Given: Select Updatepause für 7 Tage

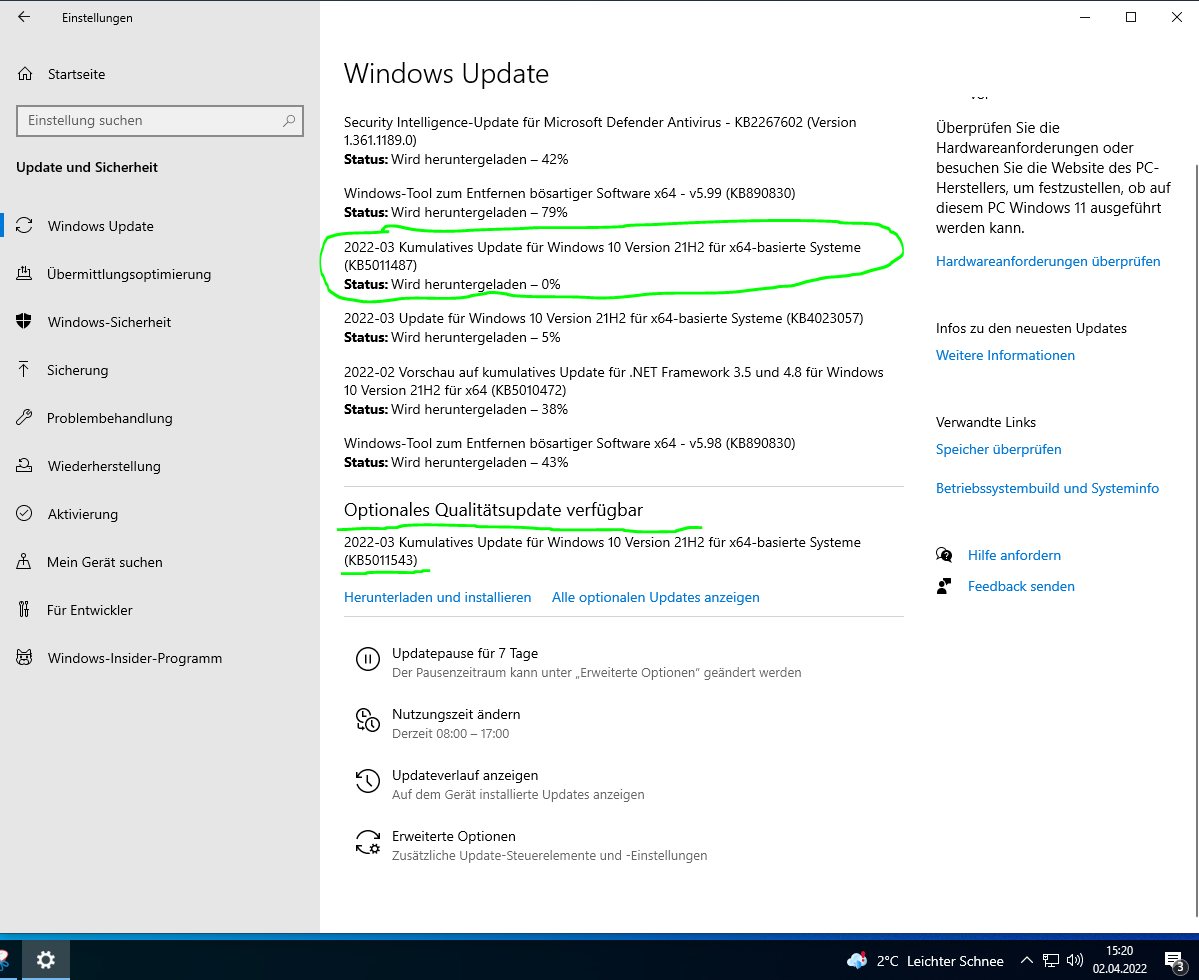Looking at the screenshot, I should pyautogui.click(x=596, y=662).
